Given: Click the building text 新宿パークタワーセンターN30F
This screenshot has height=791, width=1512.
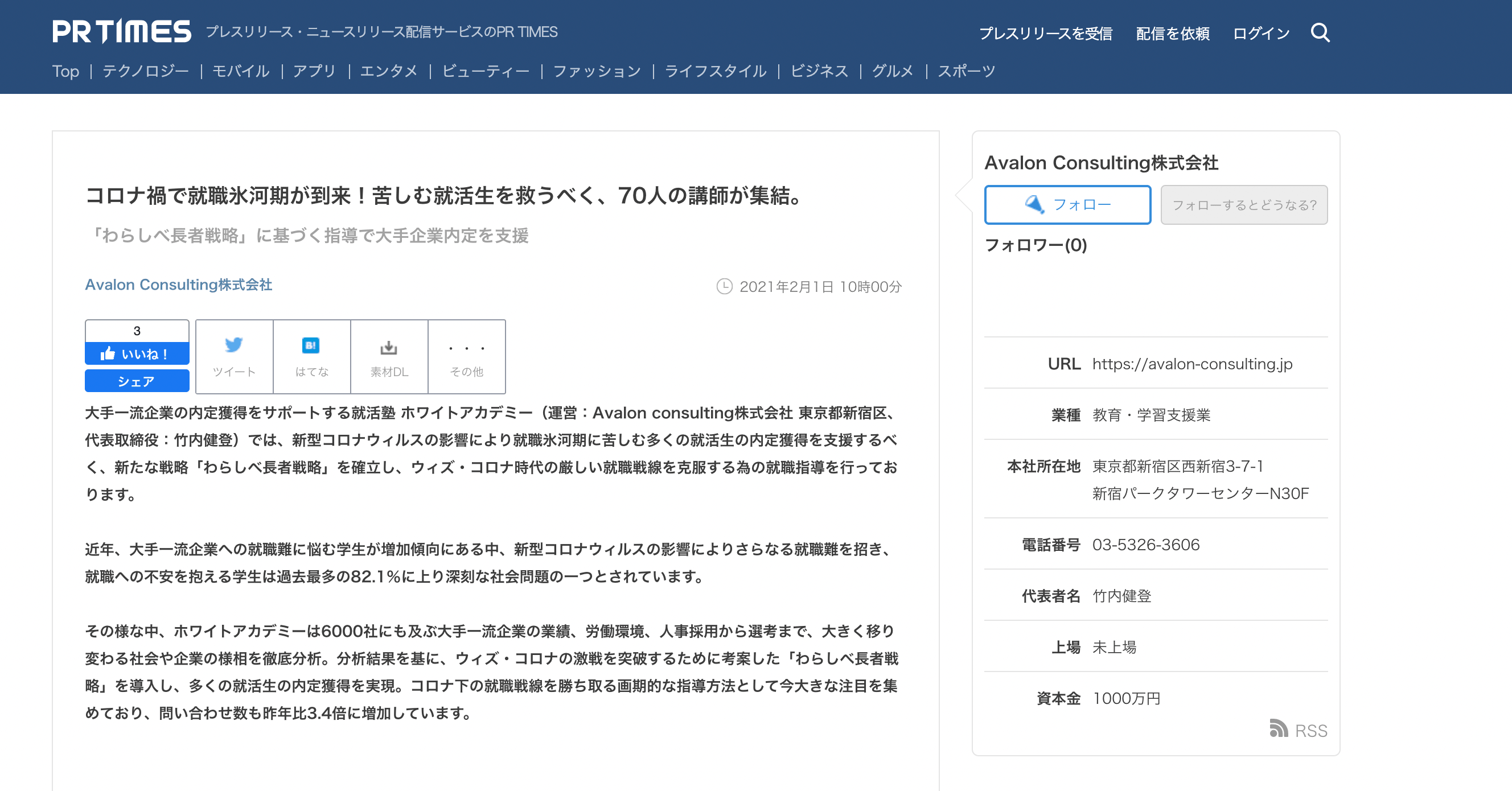Looking at the screenshot, I should 1201,493.
